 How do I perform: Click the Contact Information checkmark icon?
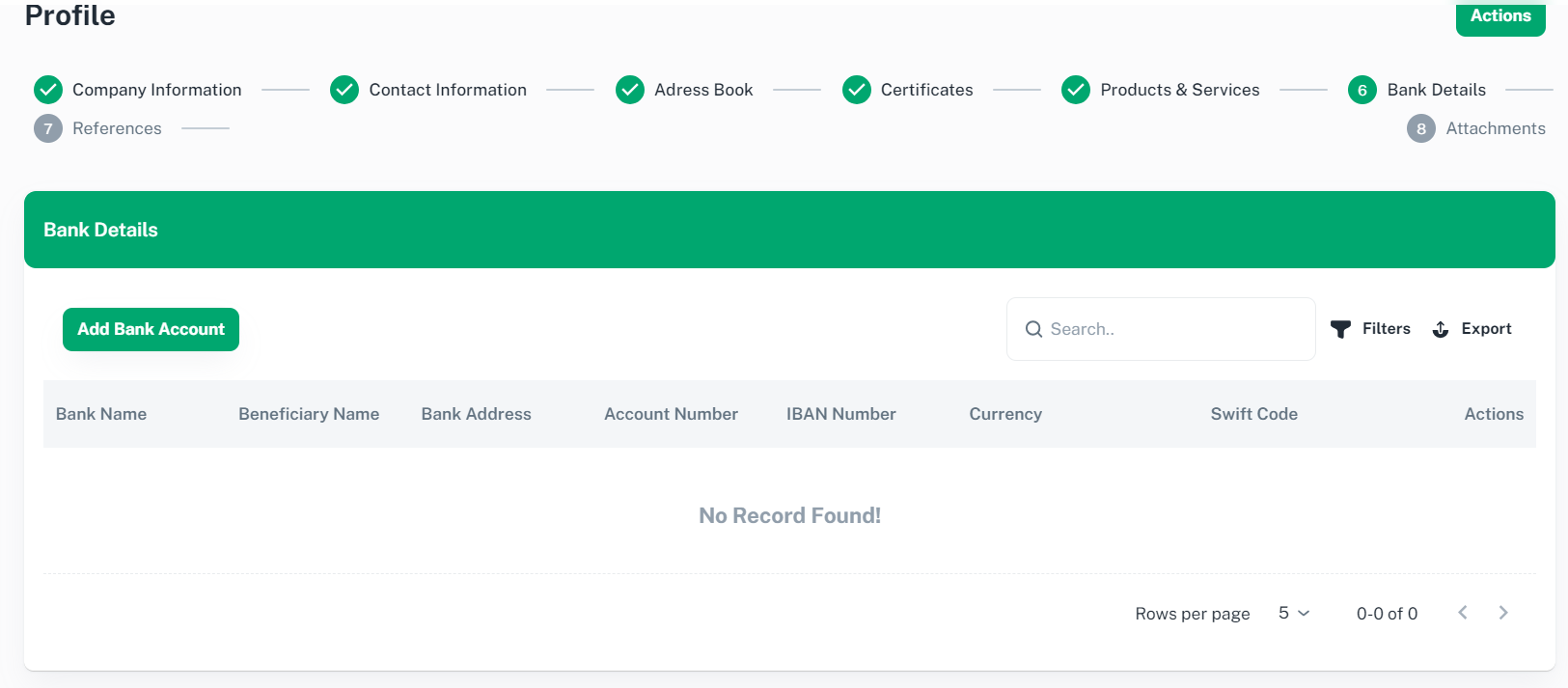pyautogui.click(x=344, y=90)
